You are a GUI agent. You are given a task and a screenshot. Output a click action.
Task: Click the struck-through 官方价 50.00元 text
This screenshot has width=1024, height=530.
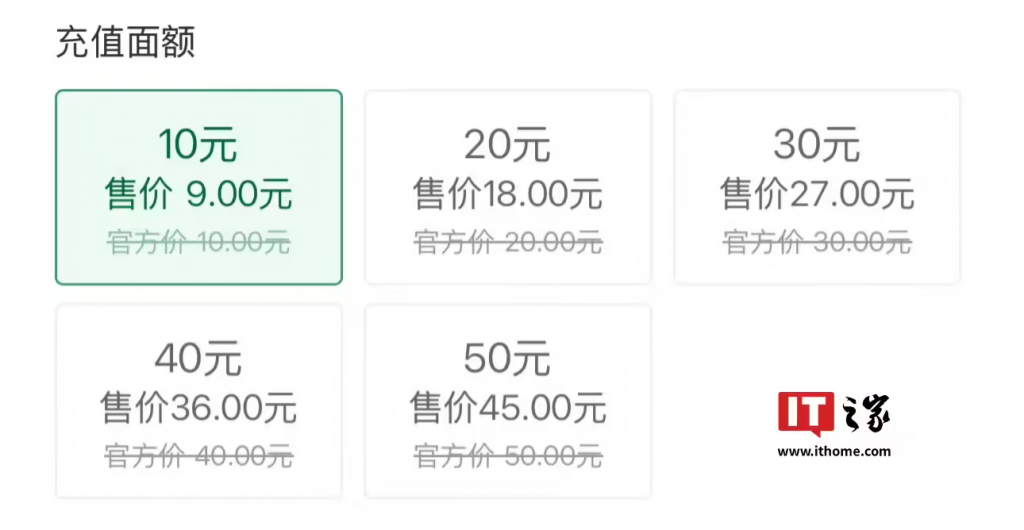507,456
